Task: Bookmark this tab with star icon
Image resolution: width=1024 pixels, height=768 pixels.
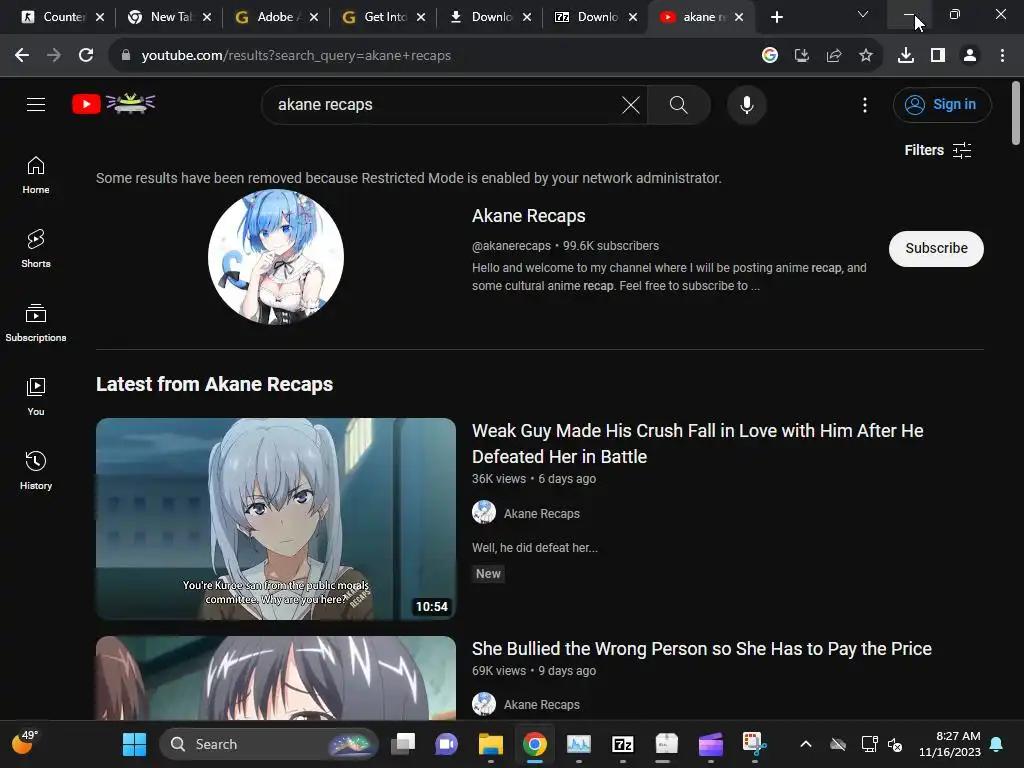Action: click(866, 56)
